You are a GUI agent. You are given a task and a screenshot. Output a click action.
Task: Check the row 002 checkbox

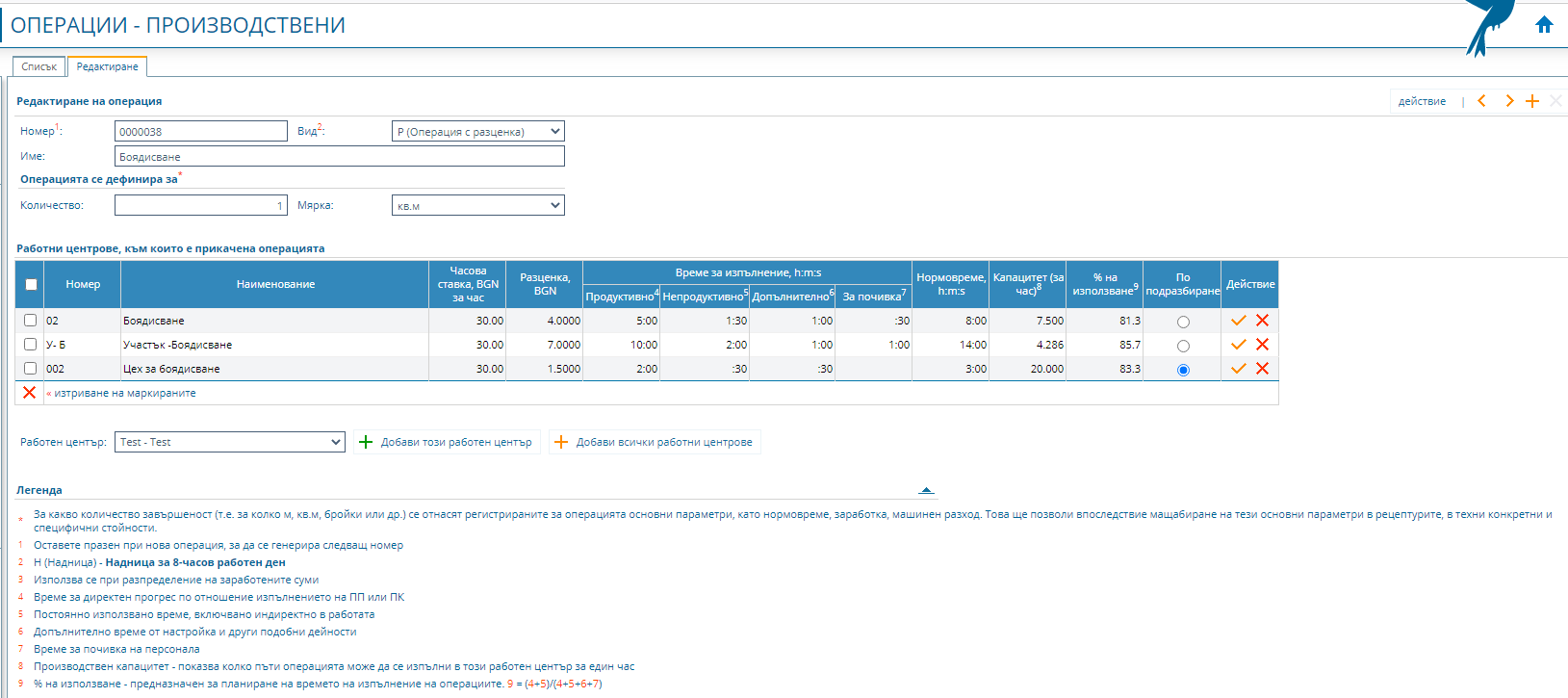(x=31, y=369)
